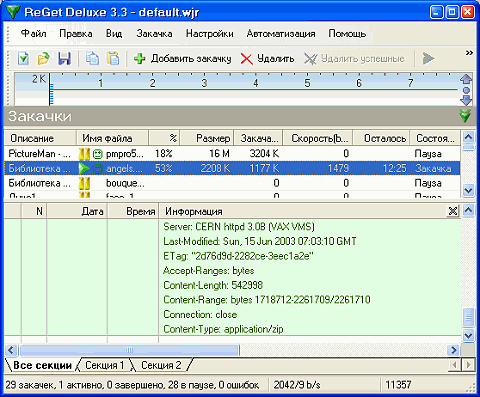Open the Вид menu

[x=114, y=34]
